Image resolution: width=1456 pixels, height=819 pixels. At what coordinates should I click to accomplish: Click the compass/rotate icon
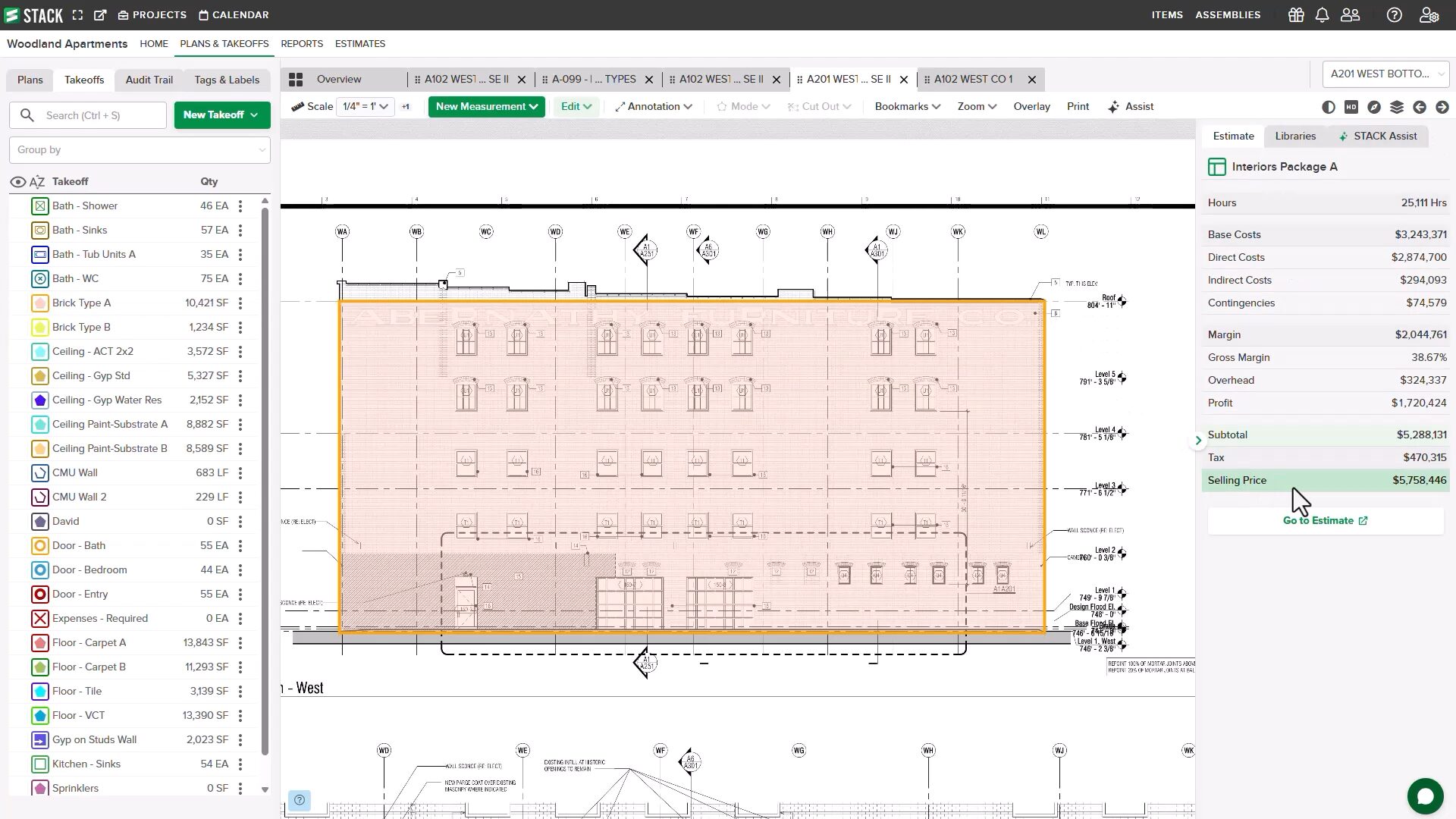click(x=1374, y=108)
